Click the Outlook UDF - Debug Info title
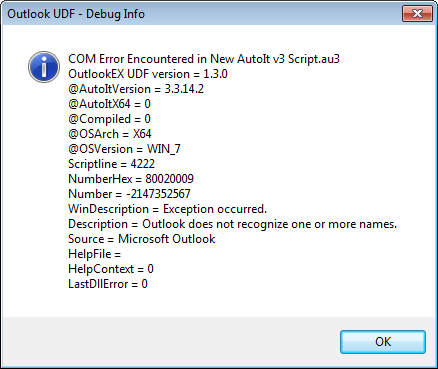438x369 pixels. [76, 14]
